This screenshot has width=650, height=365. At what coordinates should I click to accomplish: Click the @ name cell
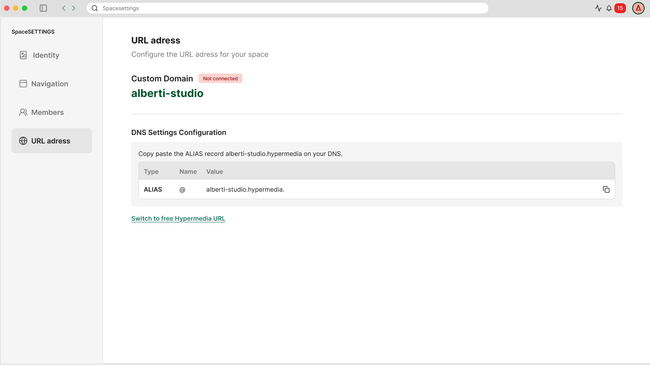[182, 190]
